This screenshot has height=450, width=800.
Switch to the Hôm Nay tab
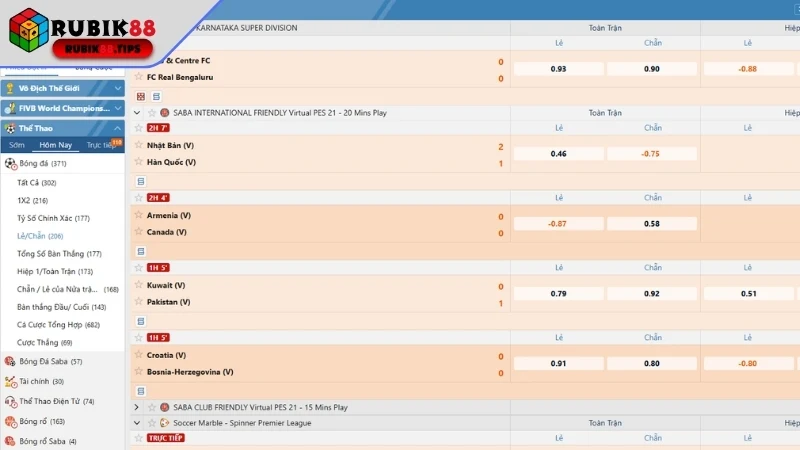[x=55, y=145]
